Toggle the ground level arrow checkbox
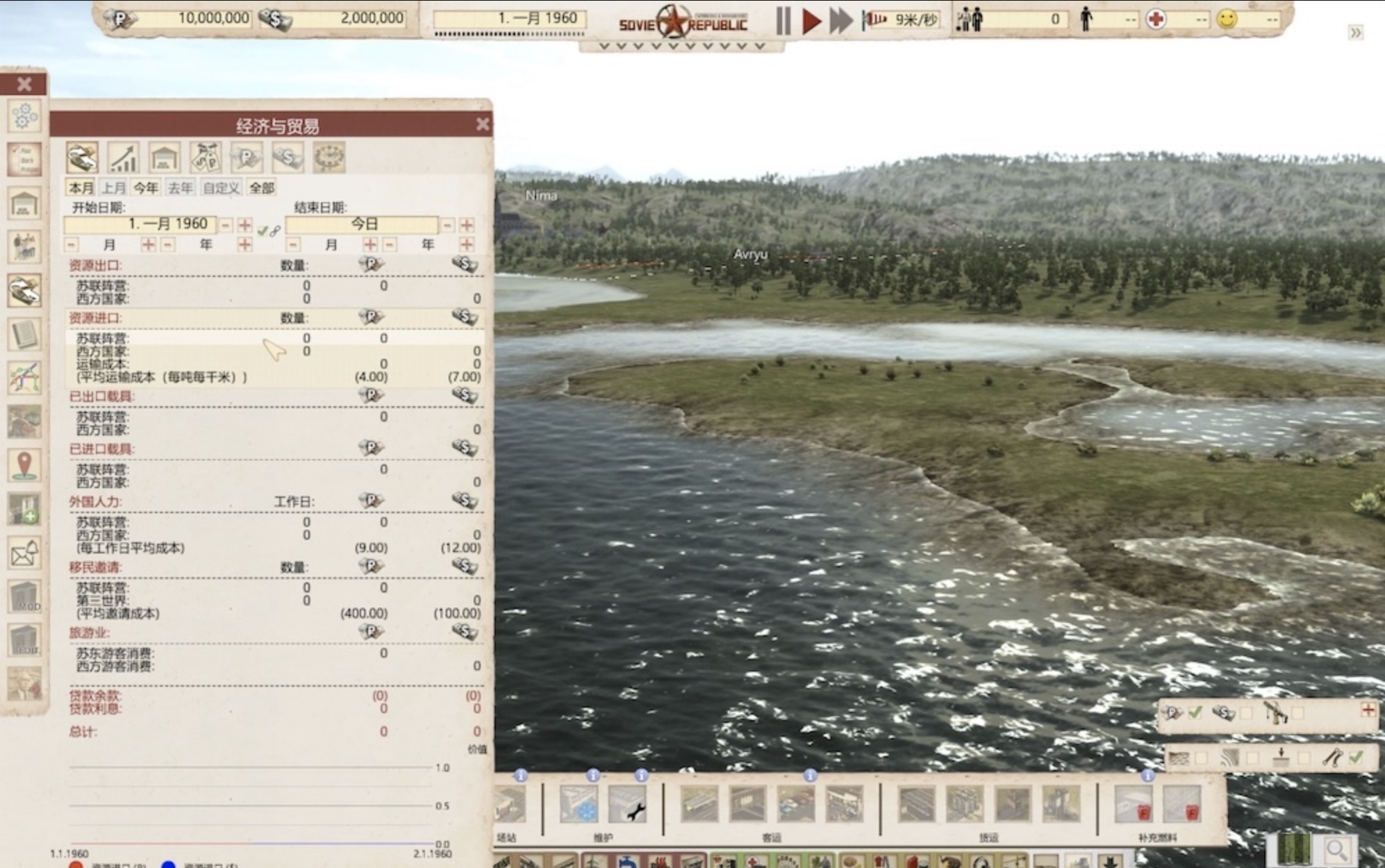The height and width of the screenshot is (868, 1385). [x=1304, y=758]
